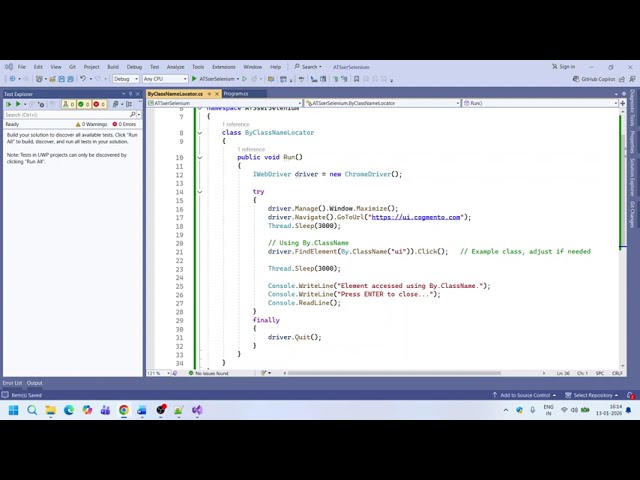640x480 pixels.
Task: Toggle the red failed tests filter
Action: (99, 104)
